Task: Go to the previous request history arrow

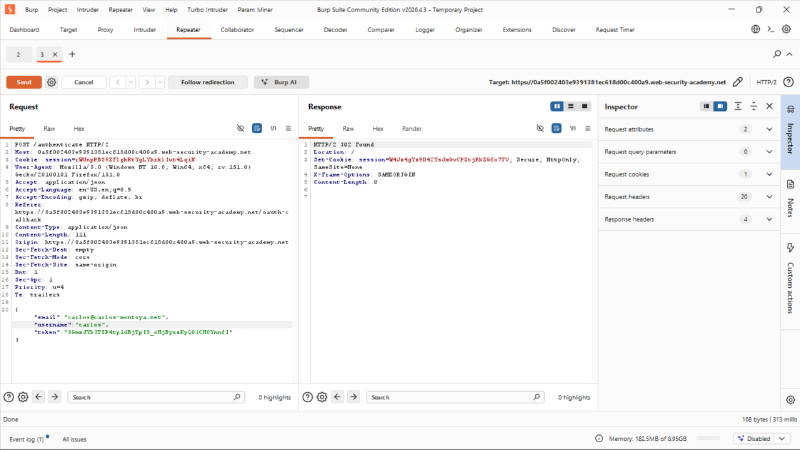Action: point(118,82)
